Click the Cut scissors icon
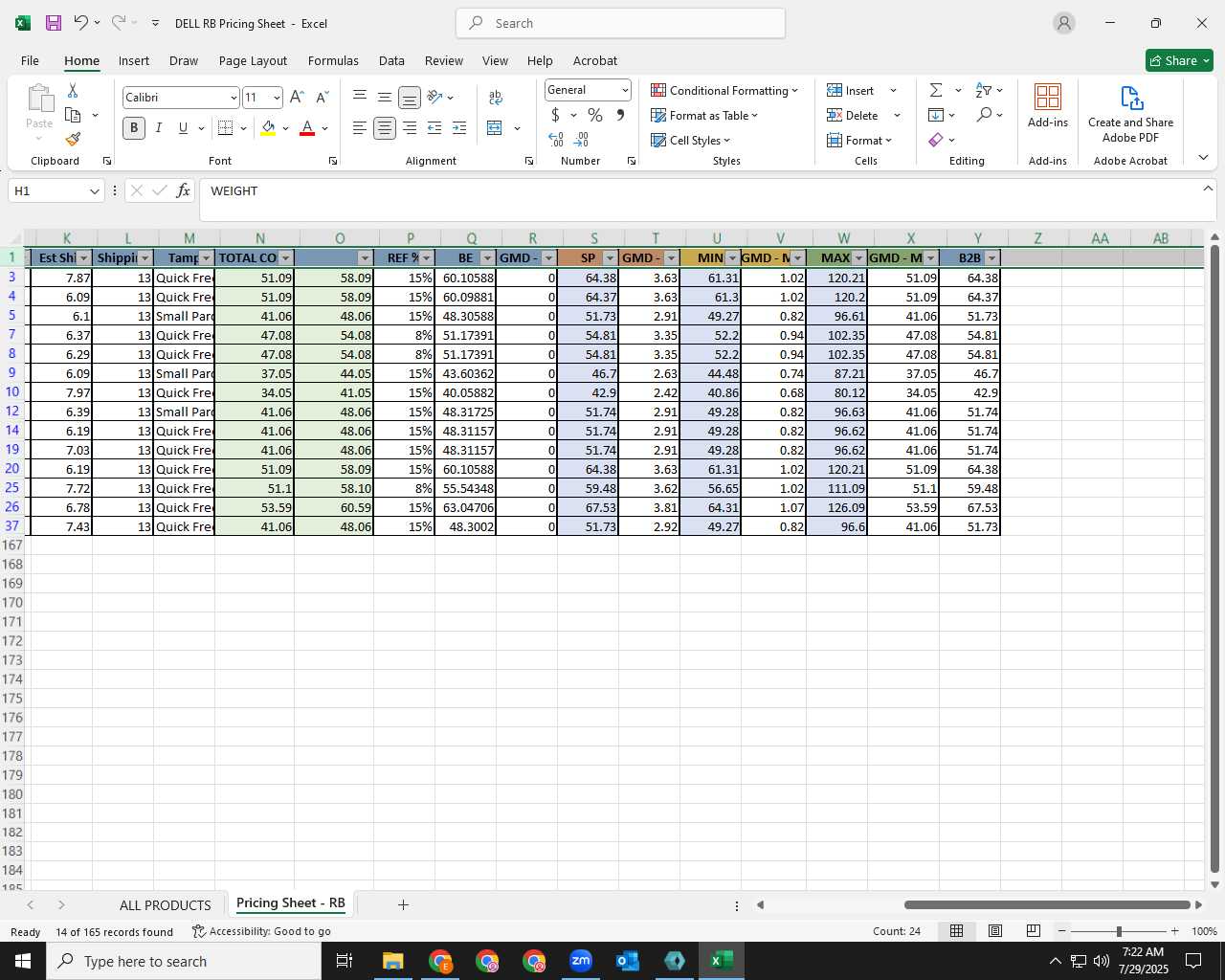This screenshot has height=980, width=1225. pyautogui.click(x=73, y=90)
